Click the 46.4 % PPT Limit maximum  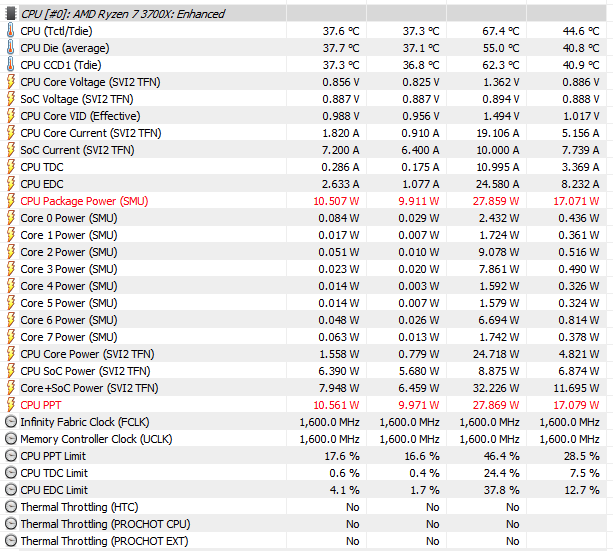pos(502,456)
